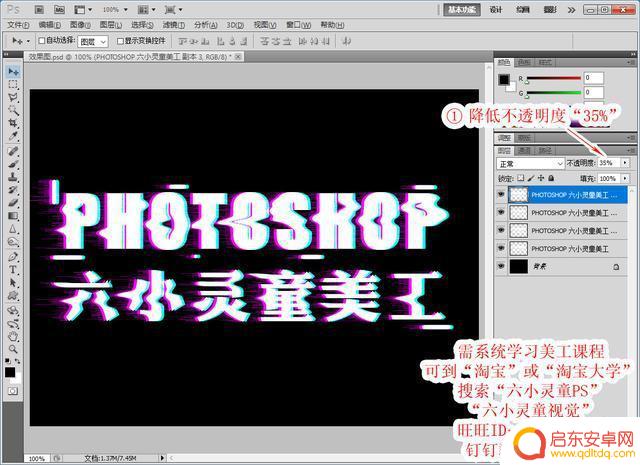Switch to the 摄影 workspace
This screenshot has height=465, width=640.
click(x=550, y=9)
